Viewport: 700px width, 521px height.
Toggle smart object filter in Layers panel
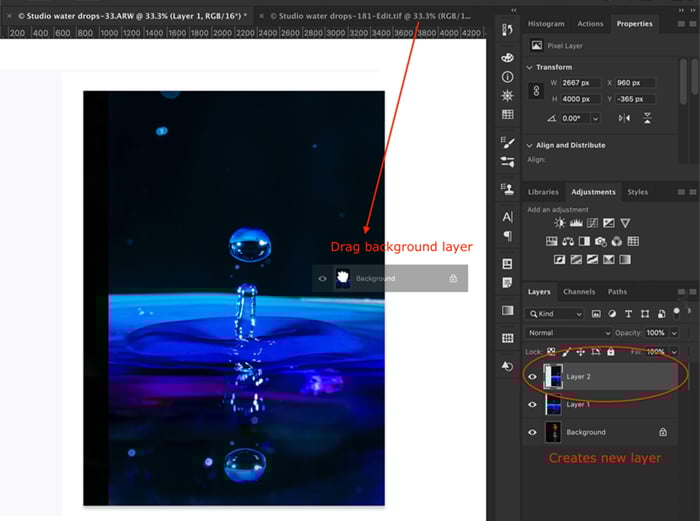[661, 314]
